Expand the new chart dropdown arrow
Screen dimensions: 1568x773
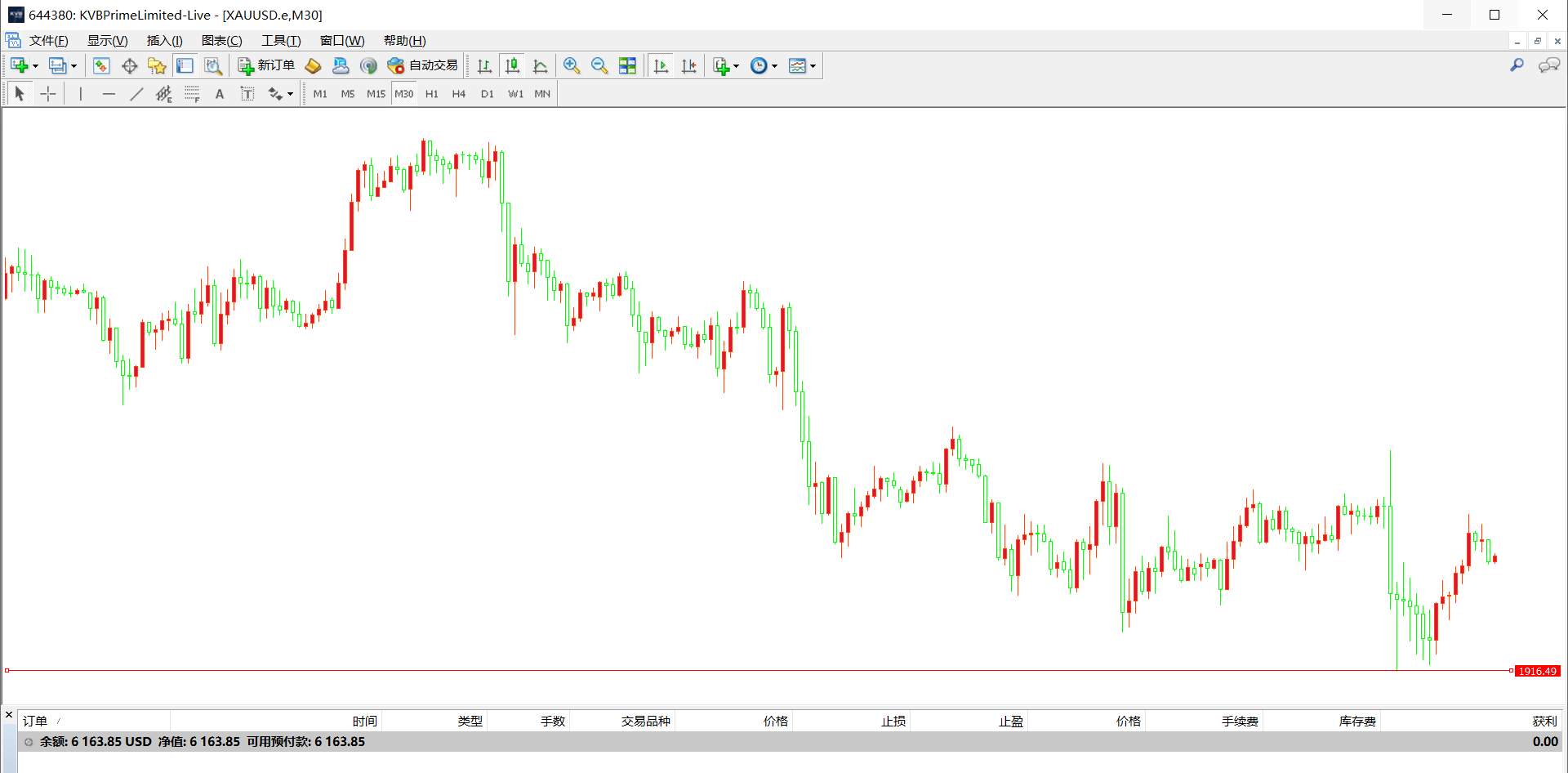coord(35,66)
